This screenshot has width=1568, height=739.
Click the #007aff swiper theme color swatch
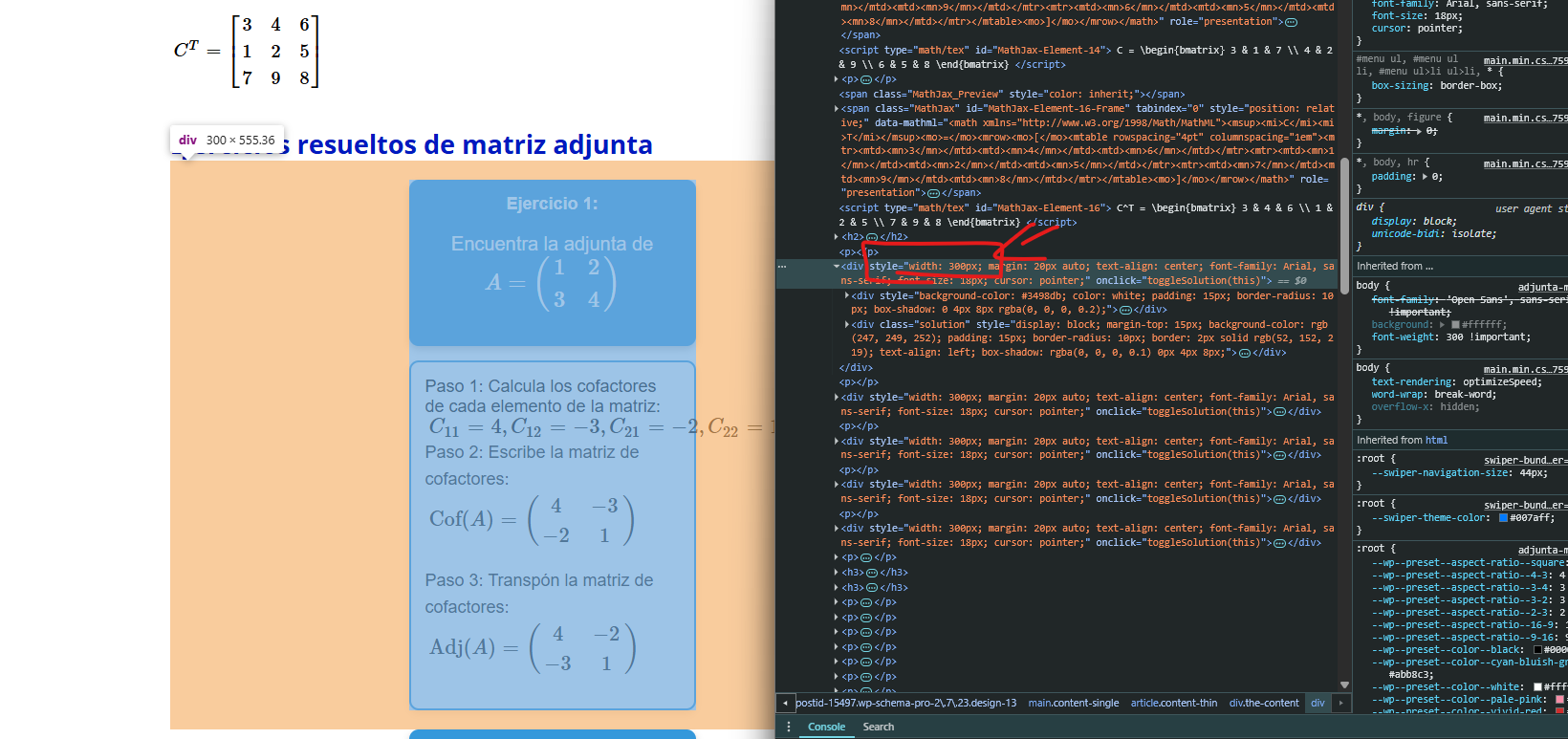1503,518
